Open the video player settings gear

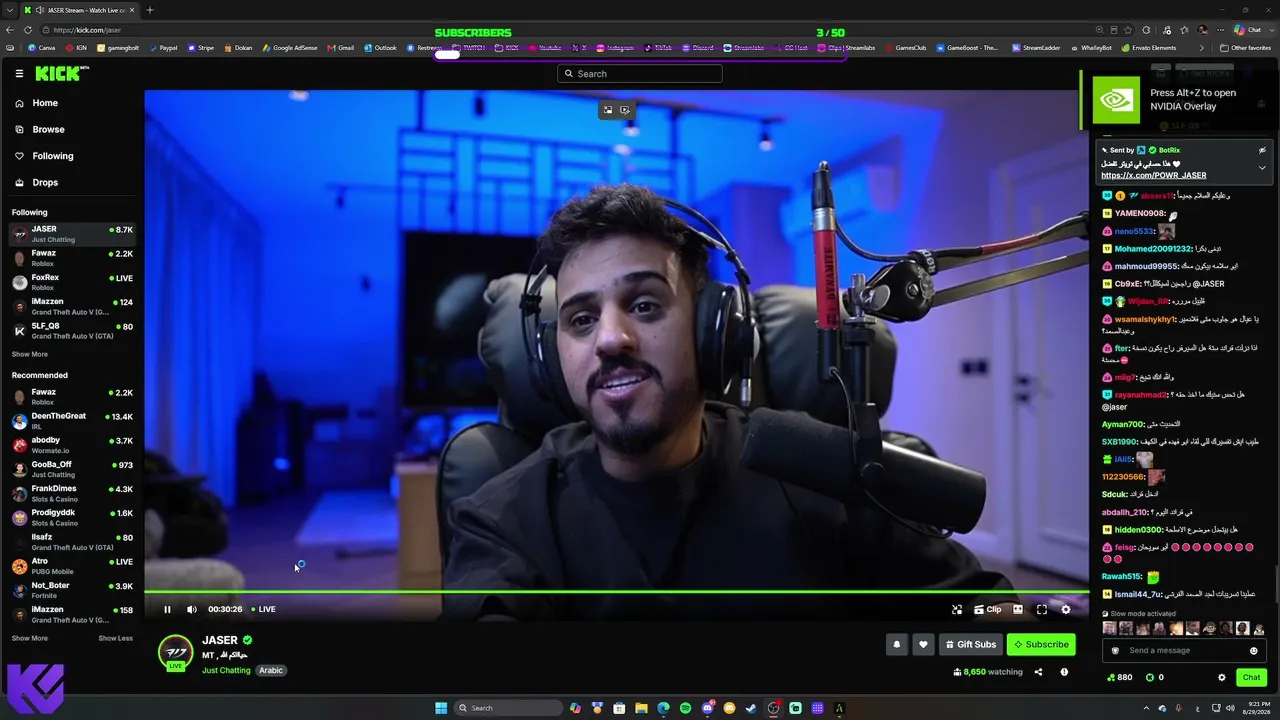tap(1065, 609)
